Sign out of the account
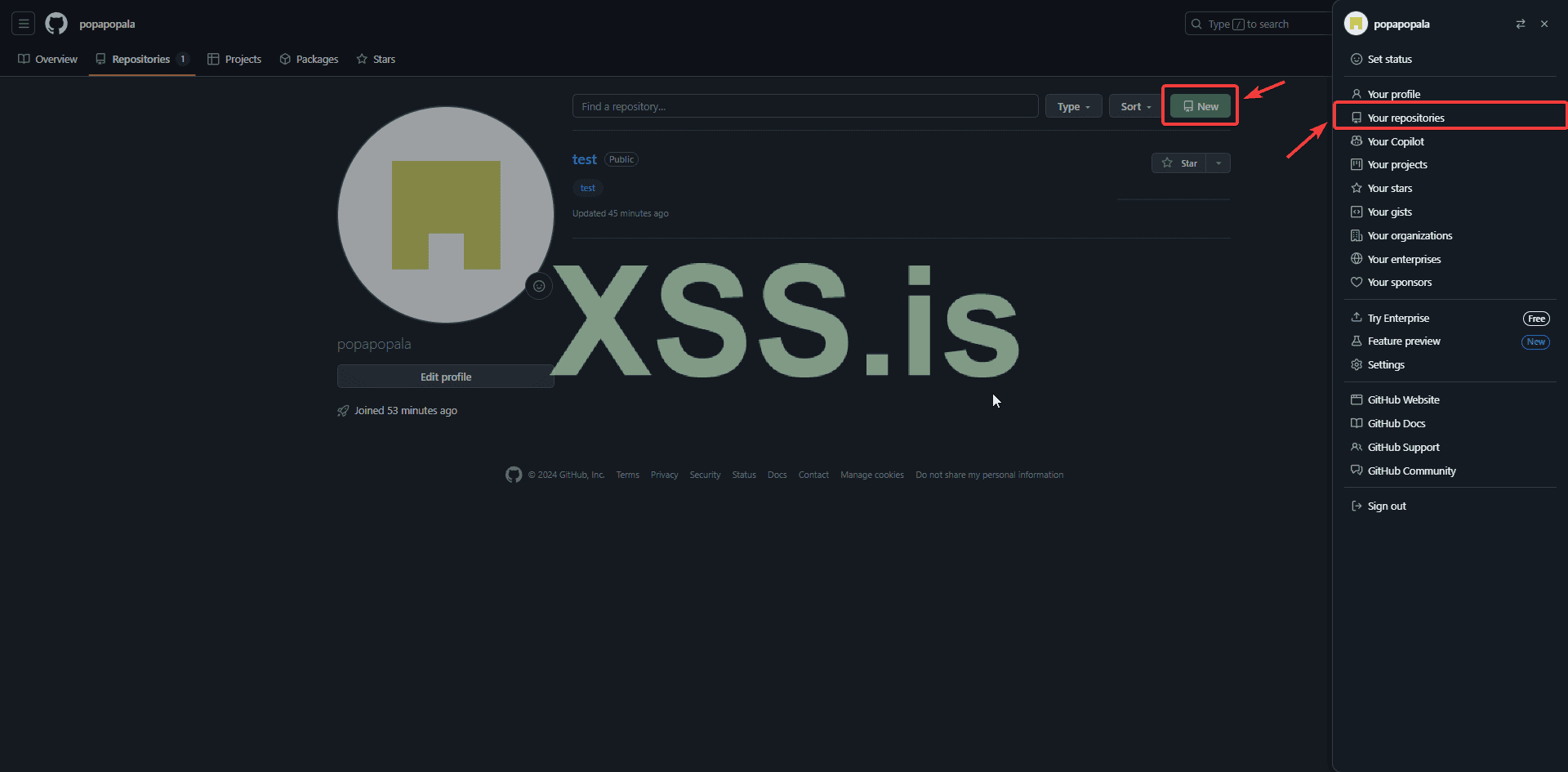 click(1450, 506)
